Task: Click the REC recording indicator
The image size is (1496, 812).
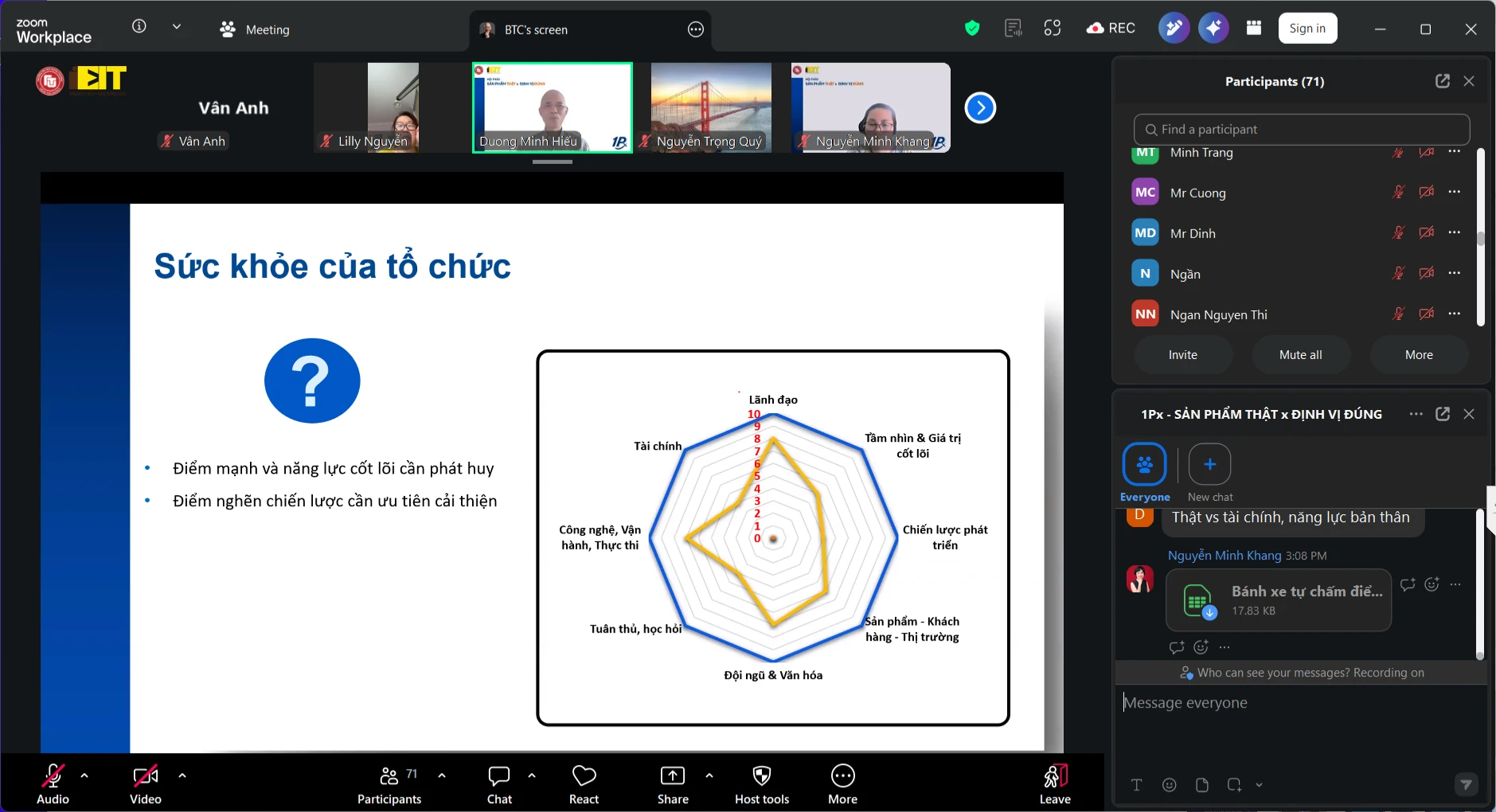Action: pos(1111,29)
